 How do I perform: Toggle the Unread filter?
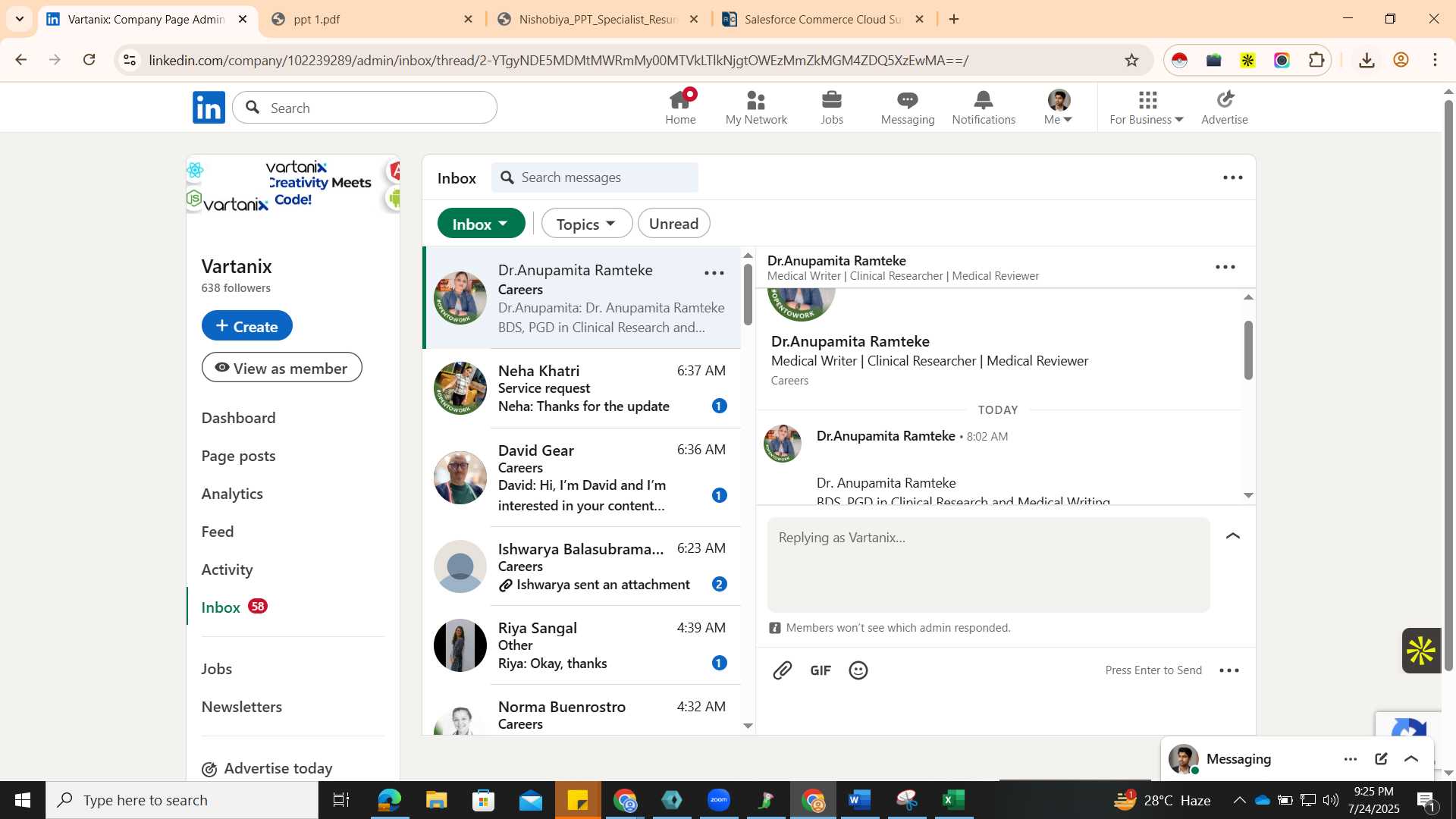pyautogui.click(x=673, y=224)
